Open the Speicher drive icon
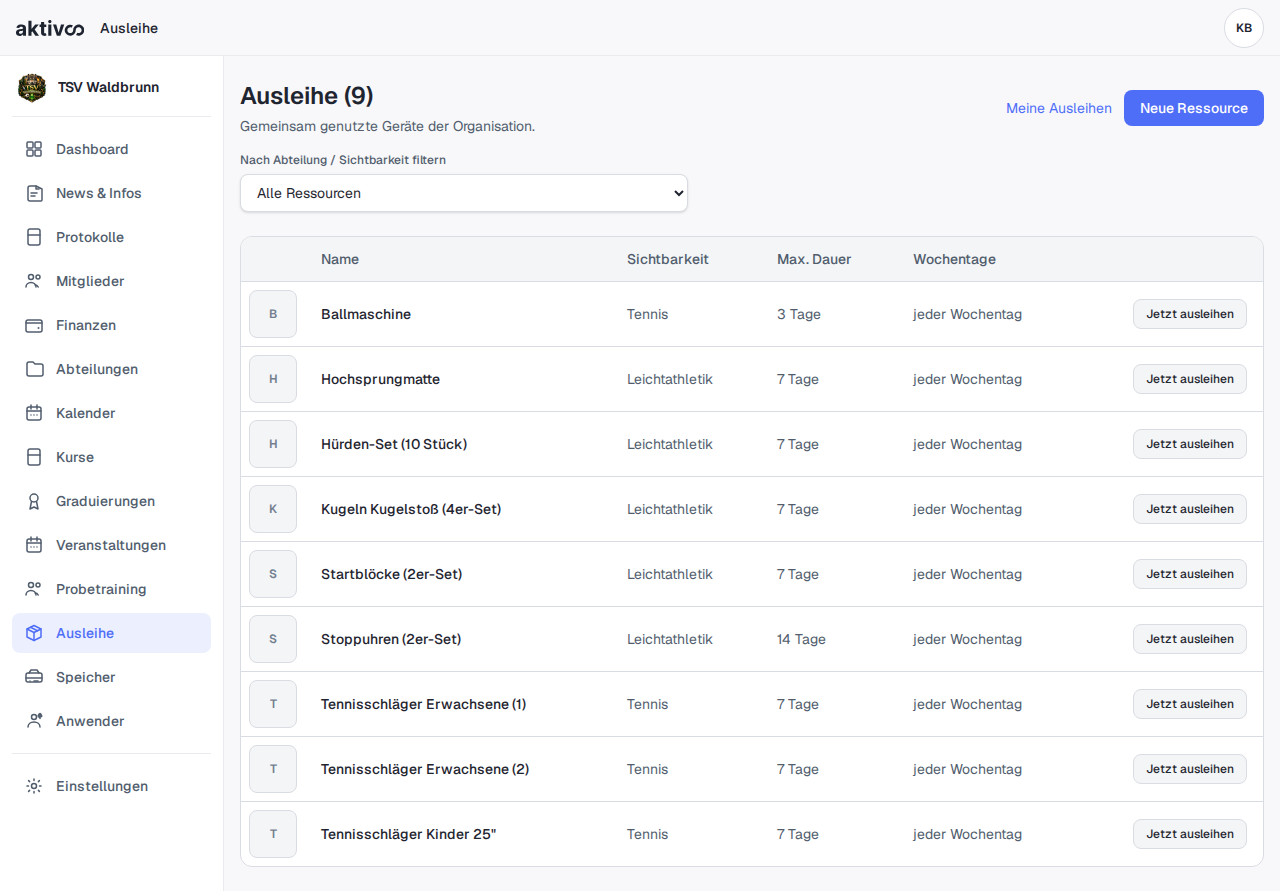1280x891 pixels. click(x=34, y=677)
